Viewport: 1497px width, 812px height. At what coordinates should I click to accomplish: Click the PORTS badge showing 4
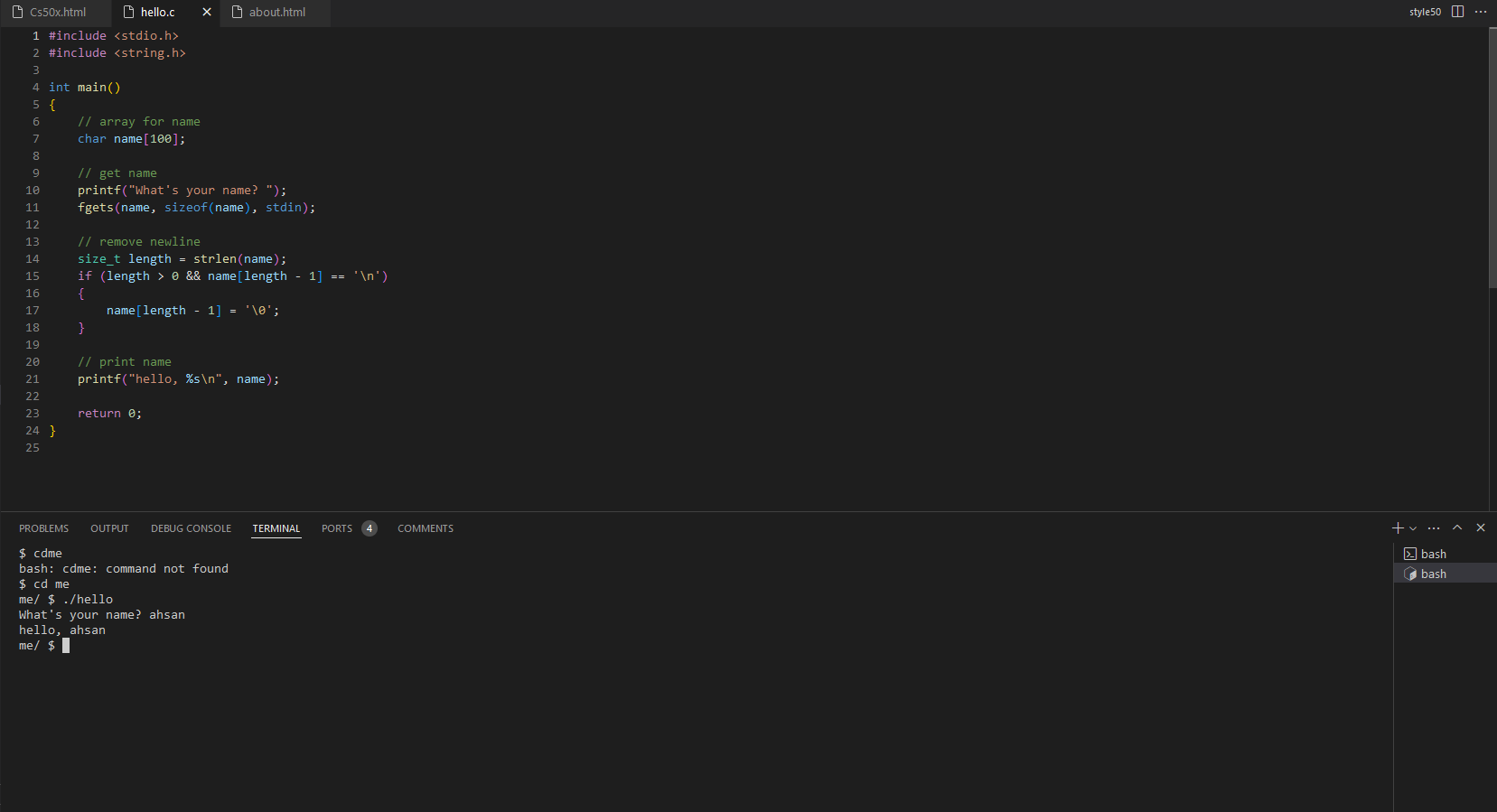click(369, 528)
